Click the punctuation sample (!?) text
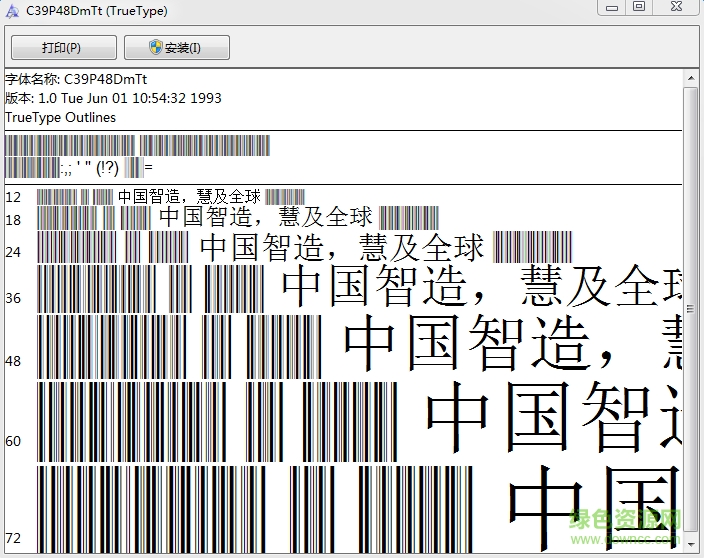 [107, 168]
